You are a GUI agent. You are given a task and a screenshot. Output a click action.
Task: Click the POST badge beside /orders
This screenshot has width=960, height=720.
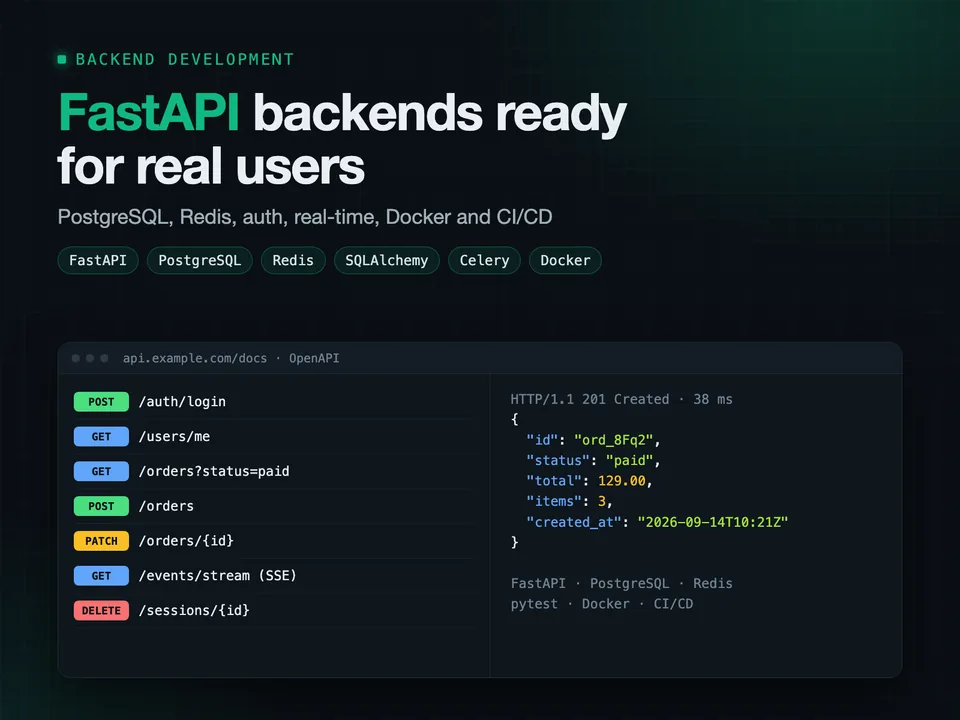101,506
